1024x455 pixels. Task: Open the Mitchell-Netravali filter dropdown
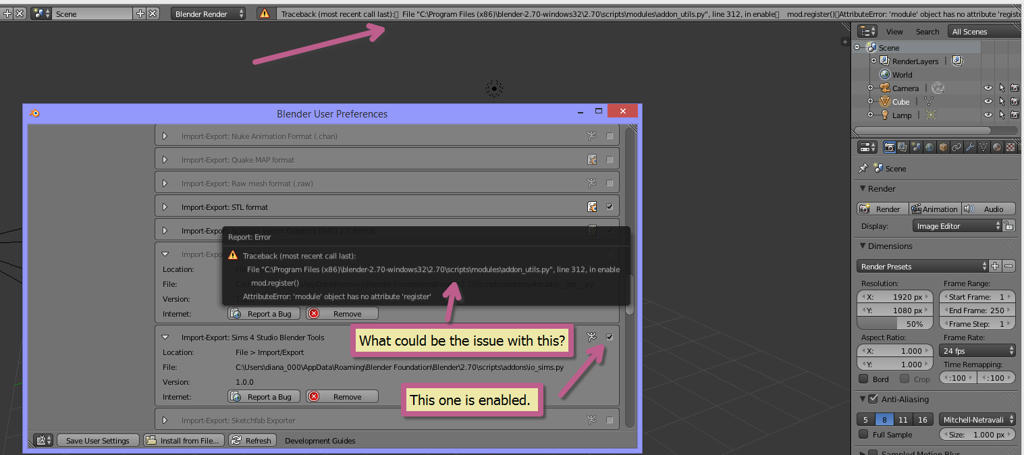tap(976, 419)
